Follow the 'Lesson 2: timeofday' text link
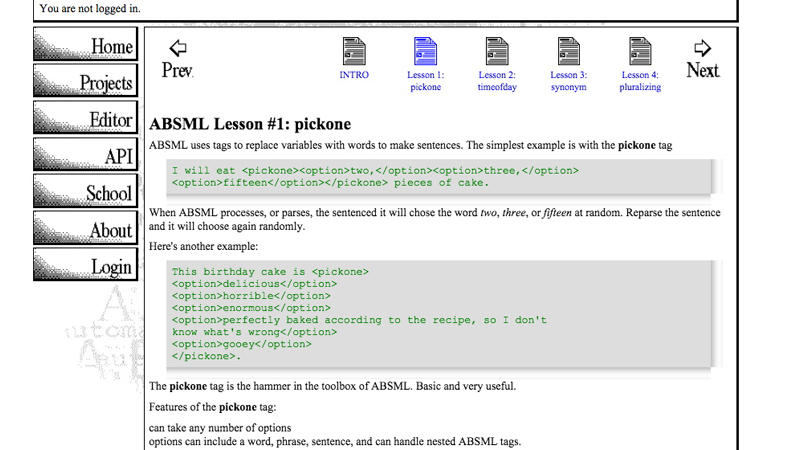 tap(497, 81)
